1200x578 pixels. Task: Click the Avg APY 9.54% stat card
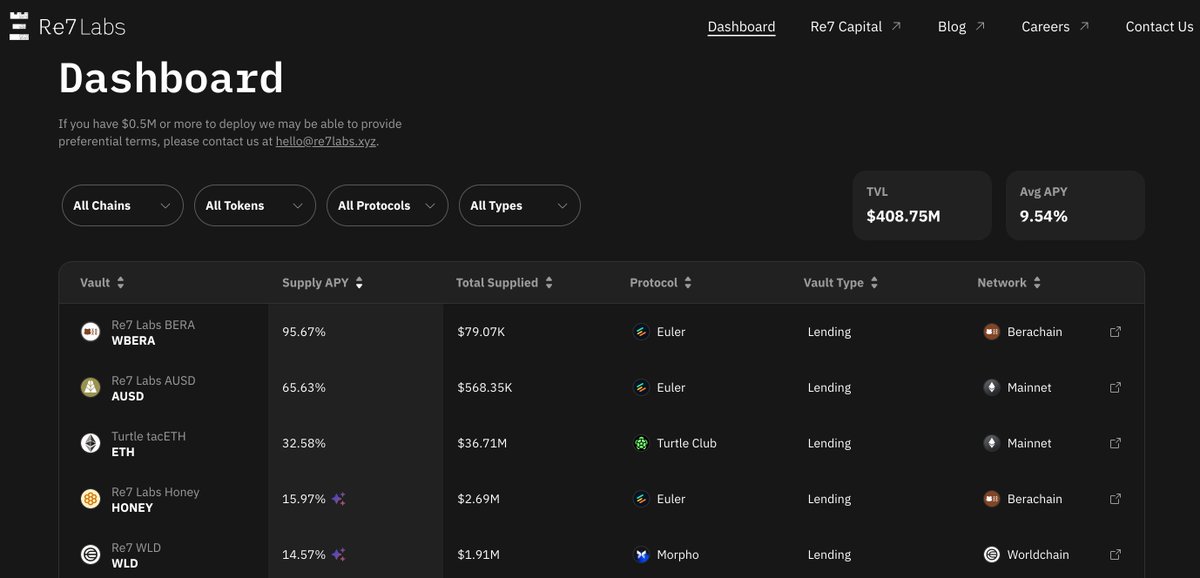[x=1075, y=206]
